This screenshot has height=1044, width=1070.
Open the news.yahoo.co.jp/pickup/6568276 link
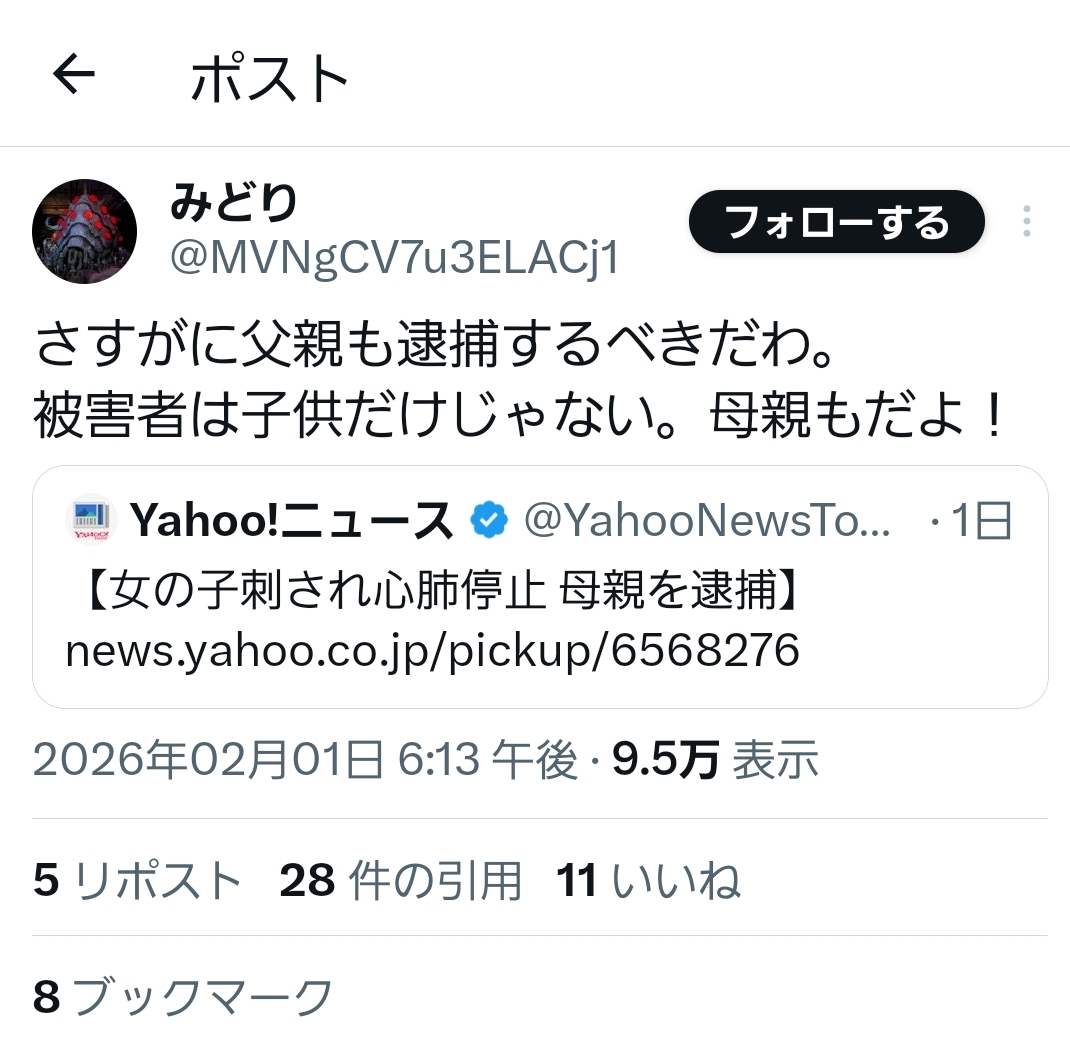[x=432, y=650]
